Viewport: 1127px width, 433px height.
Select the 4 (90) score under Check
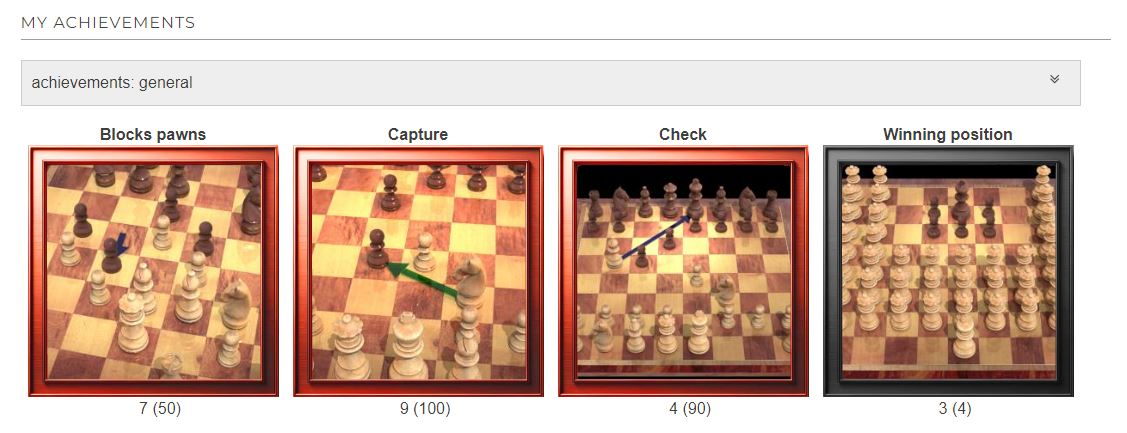click(690, 409)
